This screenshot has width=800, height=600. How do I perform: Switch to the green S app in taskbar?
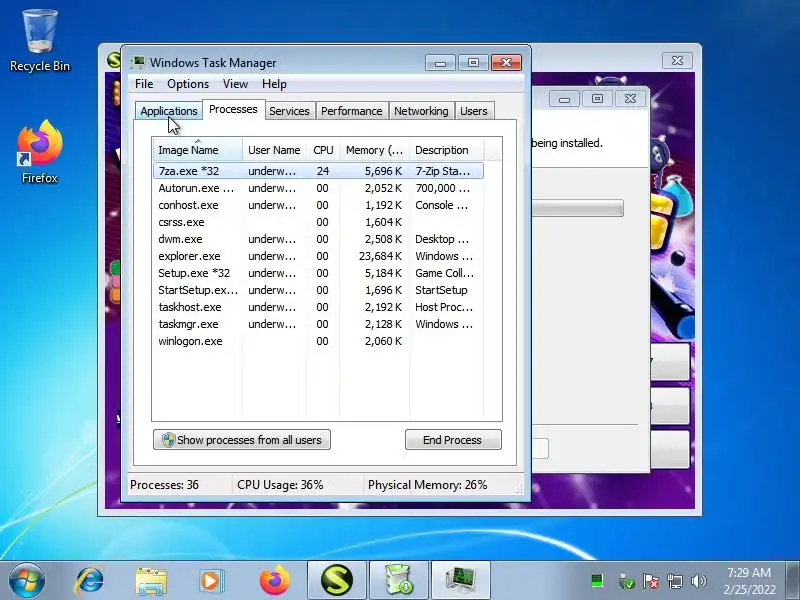tap(337, 581)
